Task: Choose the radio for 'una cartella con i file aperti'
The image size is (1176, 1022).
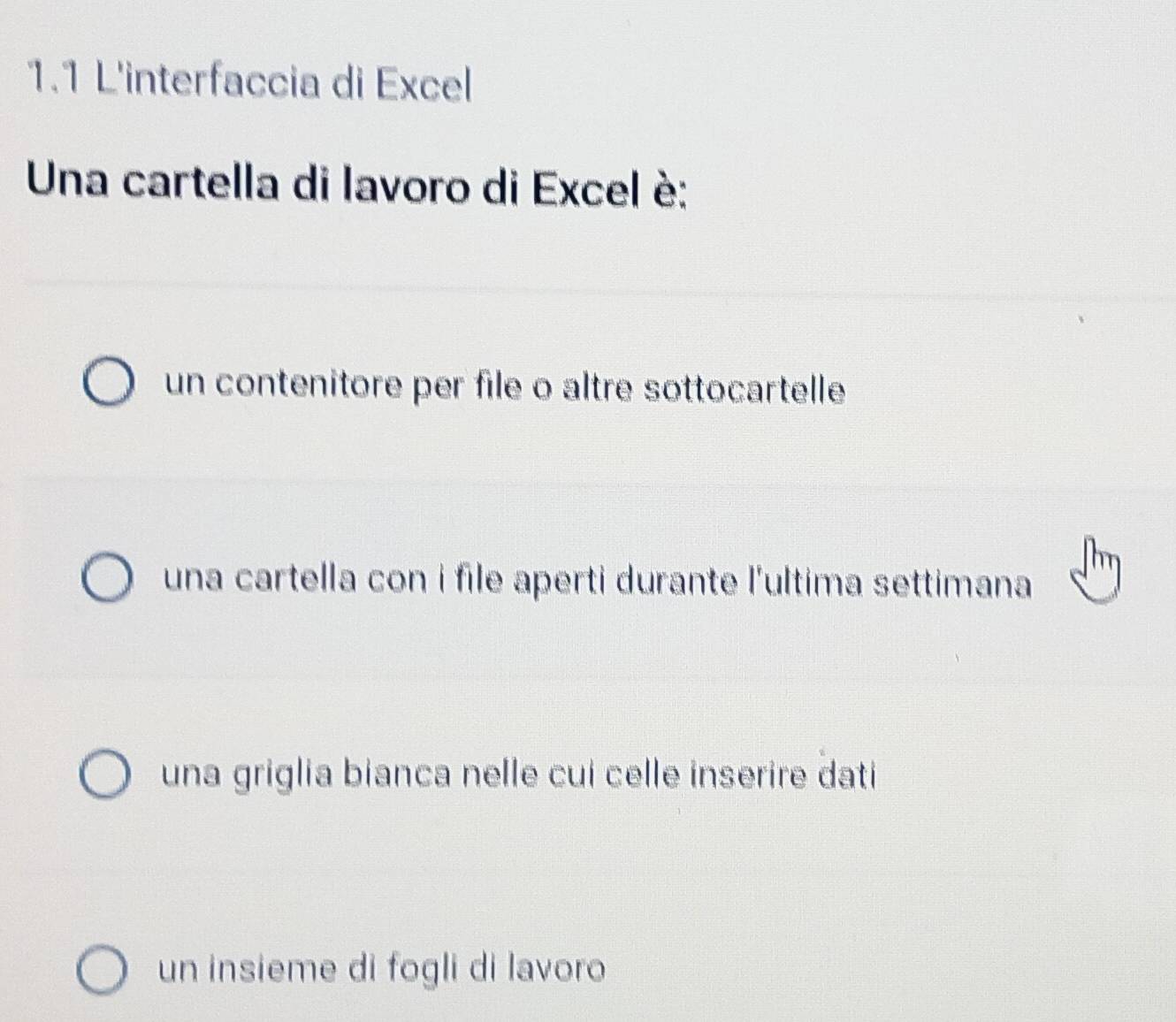Action: coord(110,580)
